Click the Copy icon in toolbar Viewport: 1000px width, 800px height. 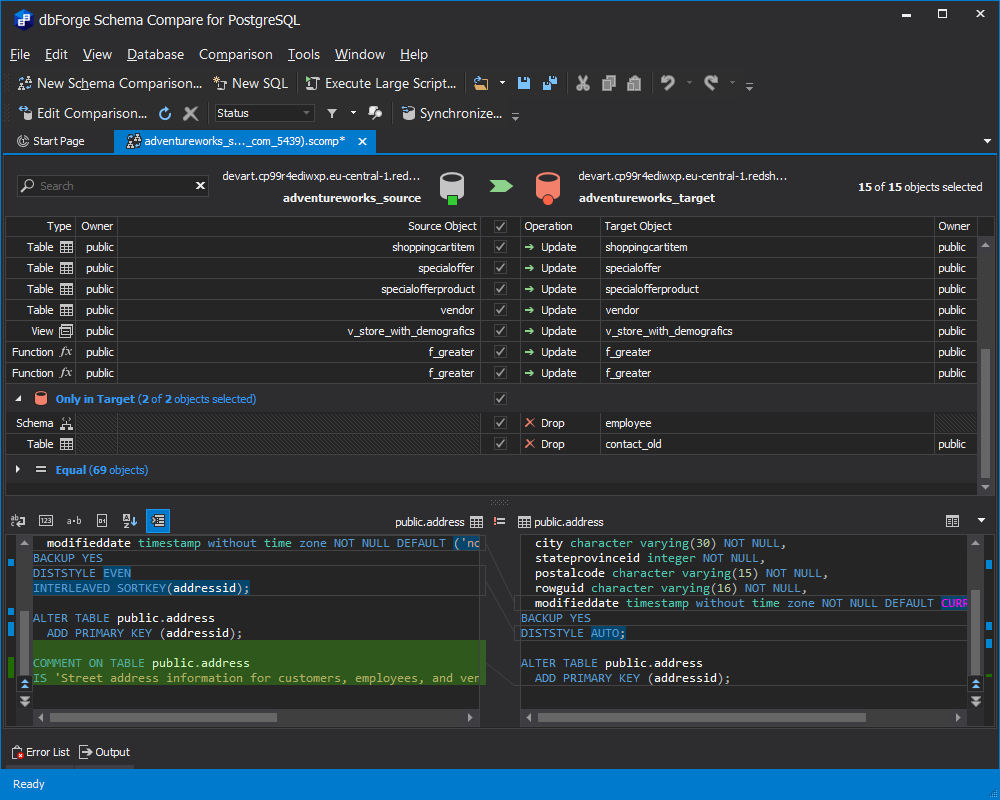point(608,83)
